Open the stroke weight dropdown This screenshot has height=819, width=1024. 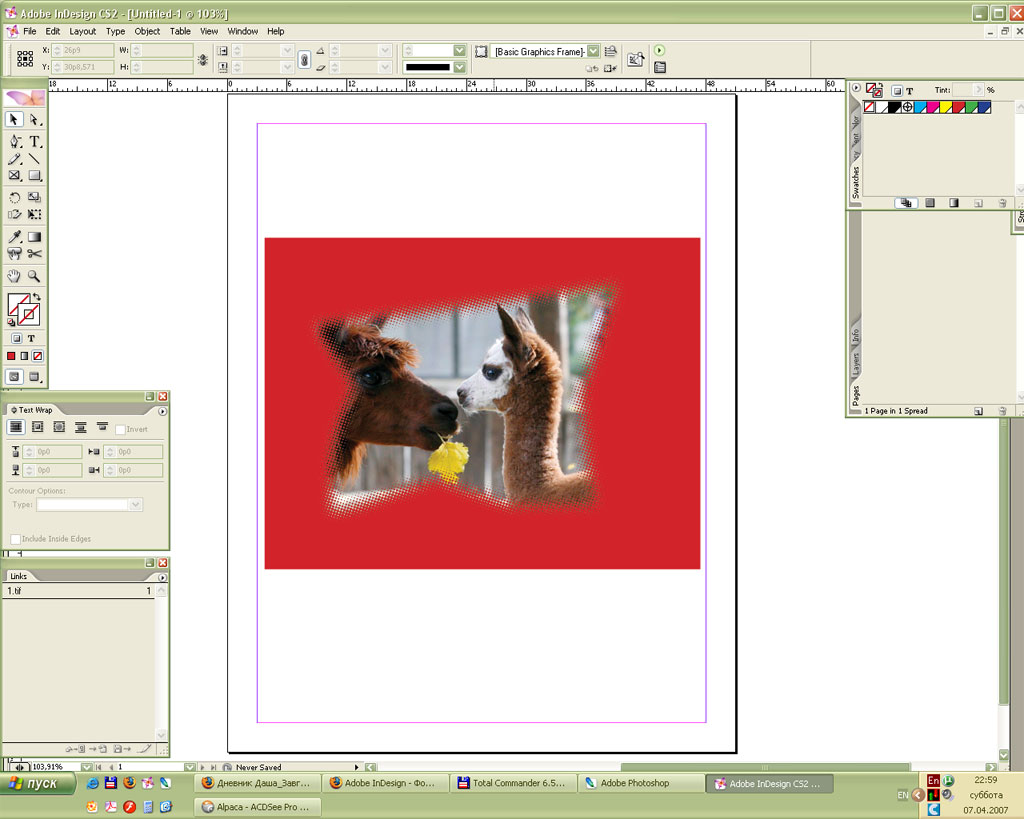(460, 50)
